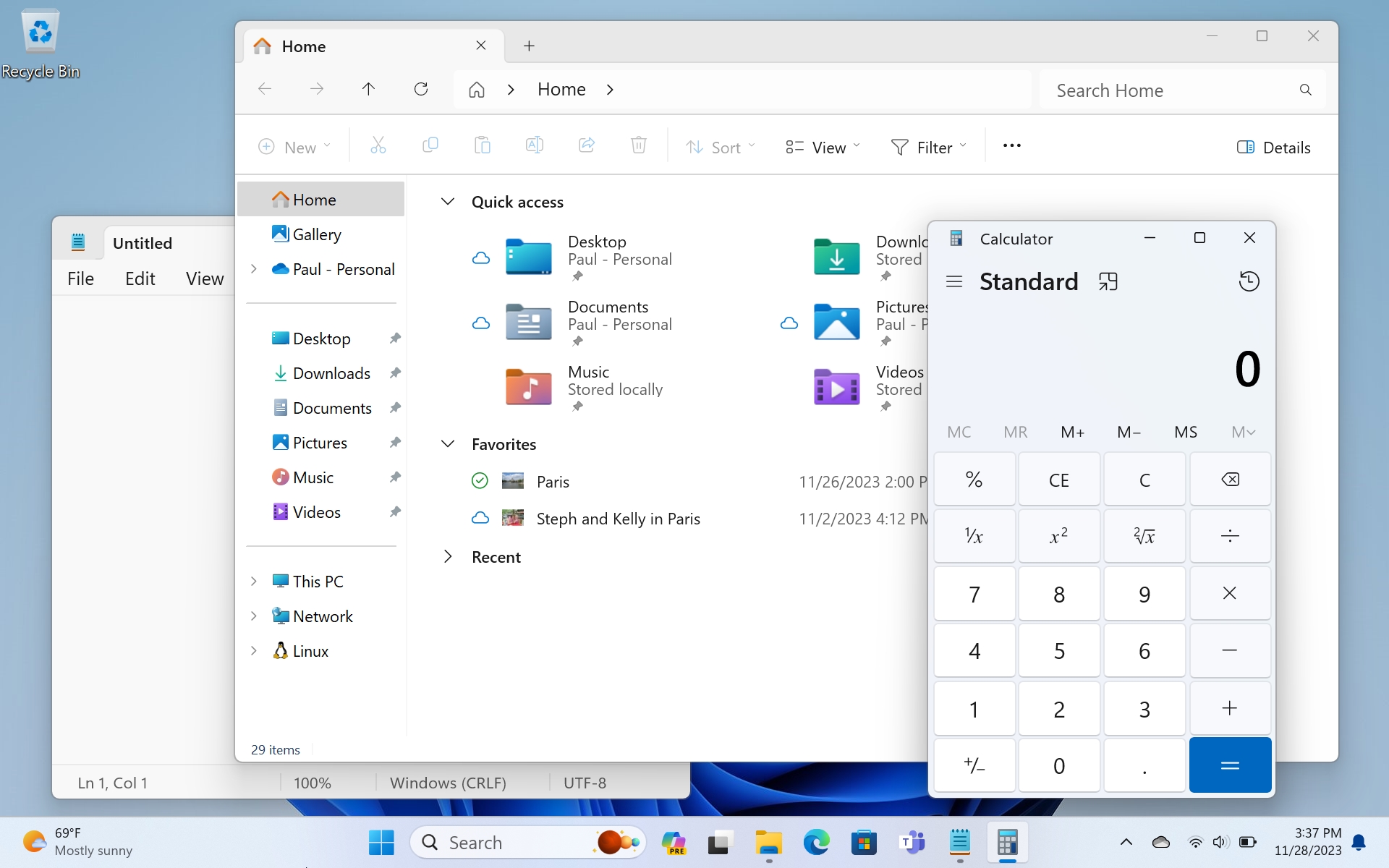Collapse the Quick access section
Image resolution: width=1389 pixels, height=868 pixels.
[448, 202]
